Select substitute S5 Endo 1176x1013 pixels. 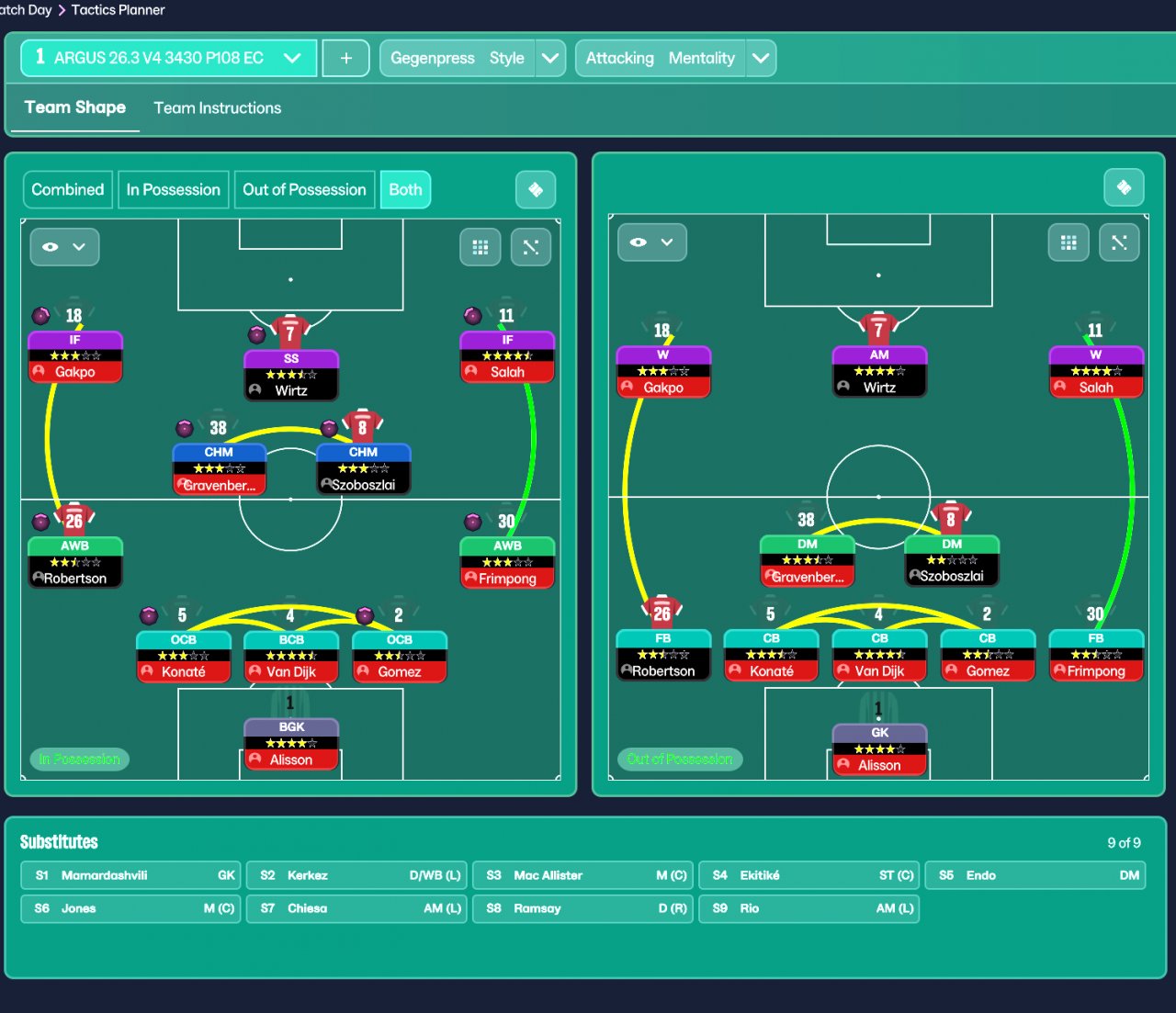click(x=1035, y=875)
